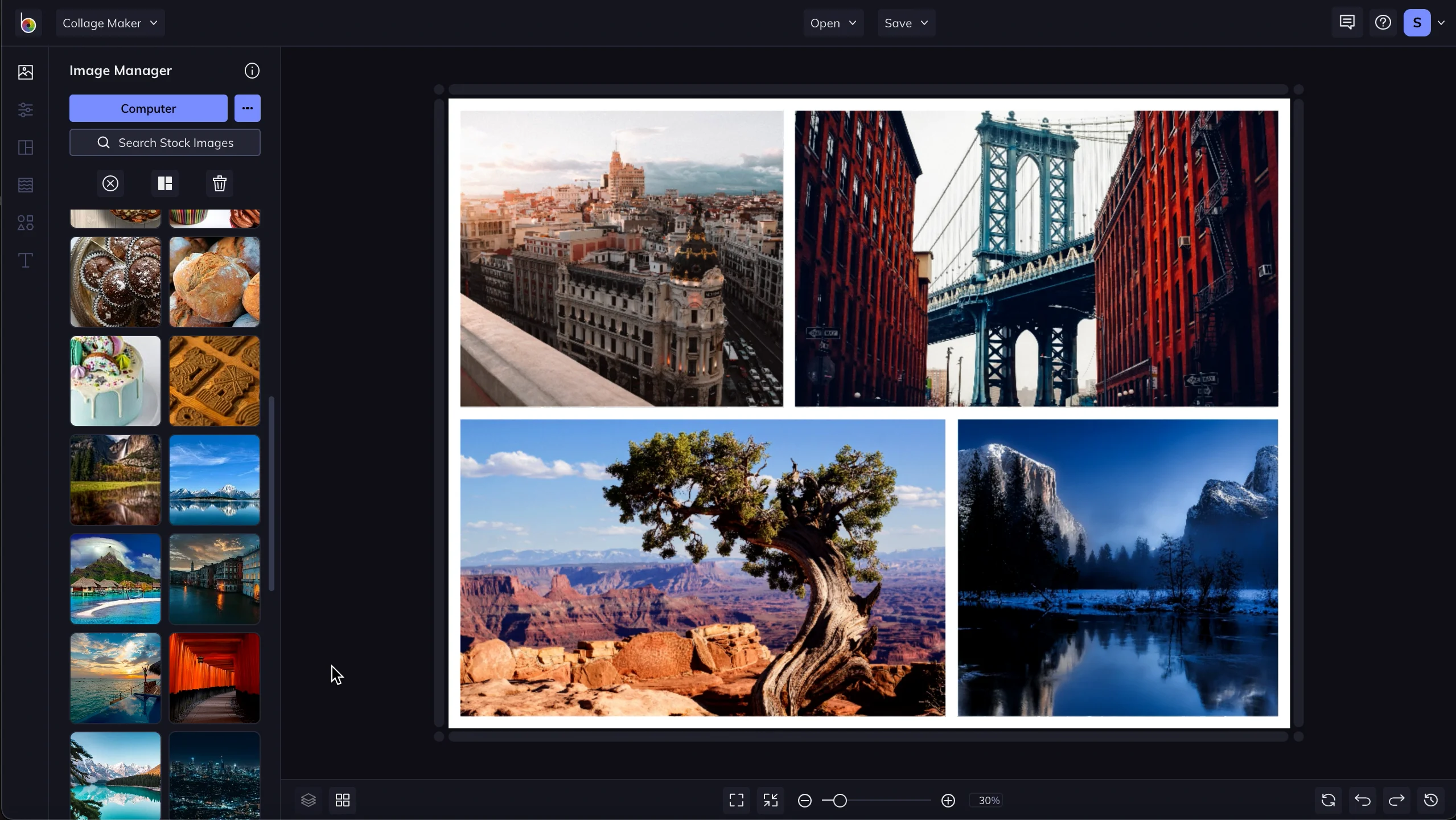Open the Customize sliders sidebar icon
This screenshot has width=1456, height=820.
coord(26,109)
